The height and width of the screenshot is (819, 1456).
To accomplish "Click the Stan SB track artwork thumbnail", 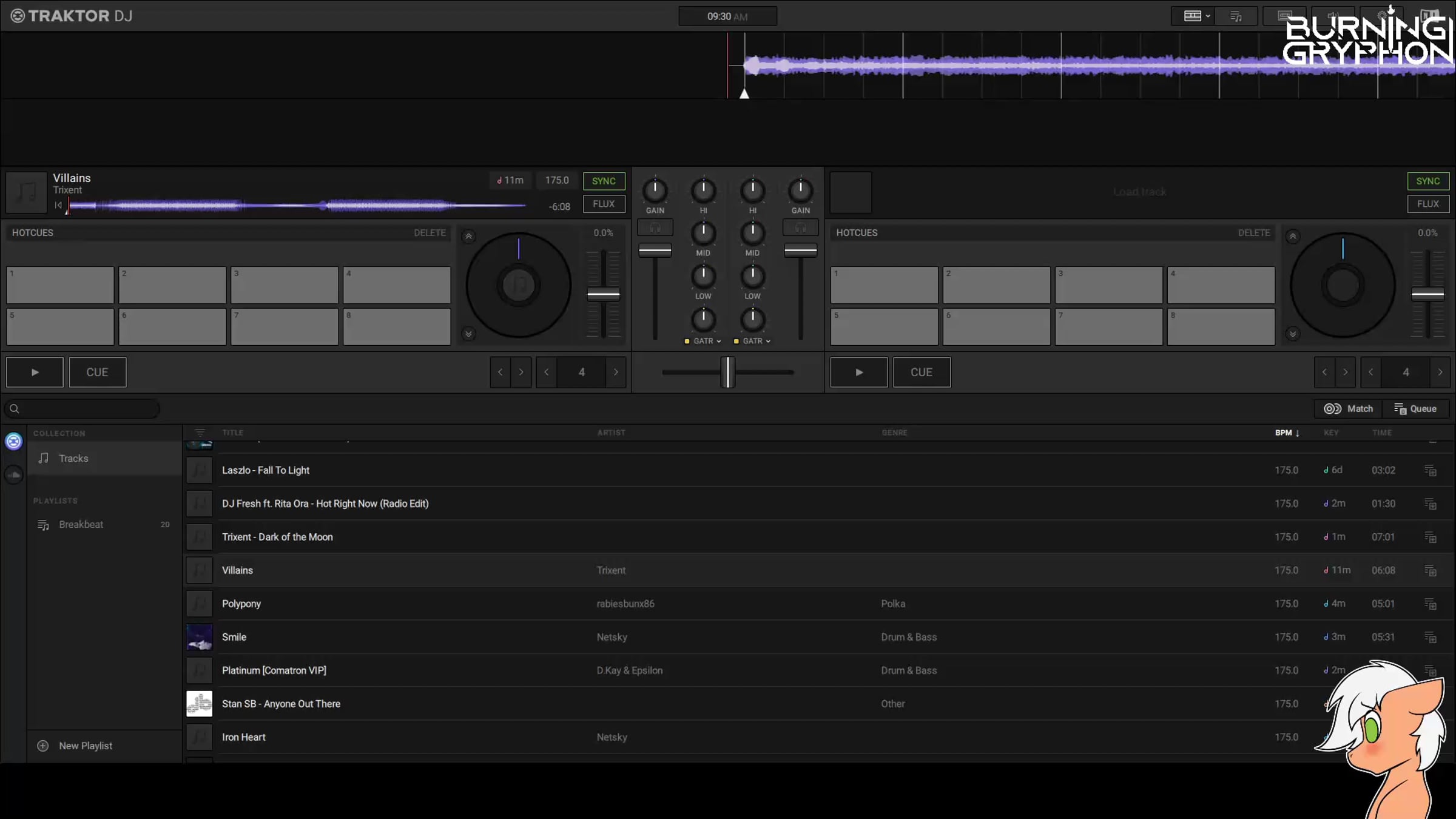I will pyautogui.click(x=200, y=704).
